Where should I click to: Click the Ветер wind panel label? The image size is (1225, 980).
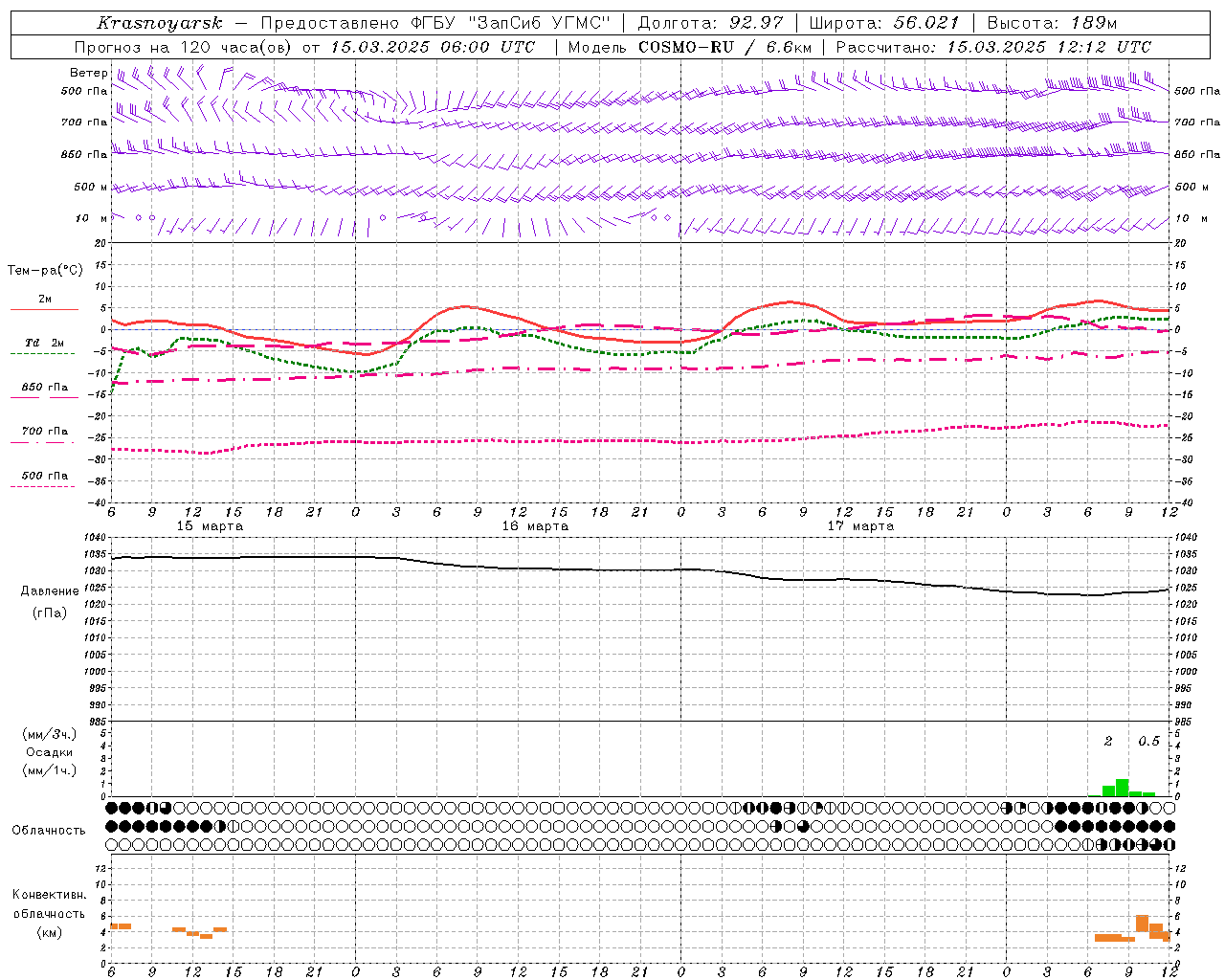(x=88, y=73)
